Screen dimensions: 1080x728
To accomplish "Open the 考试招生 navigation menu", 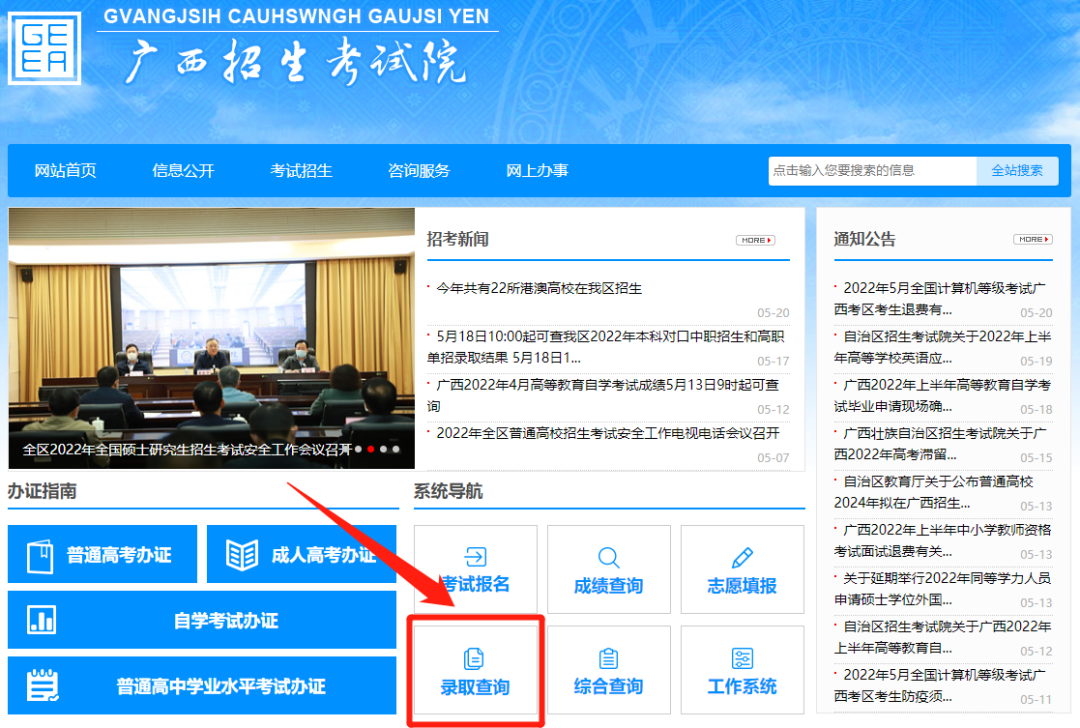I will (300, 170).
